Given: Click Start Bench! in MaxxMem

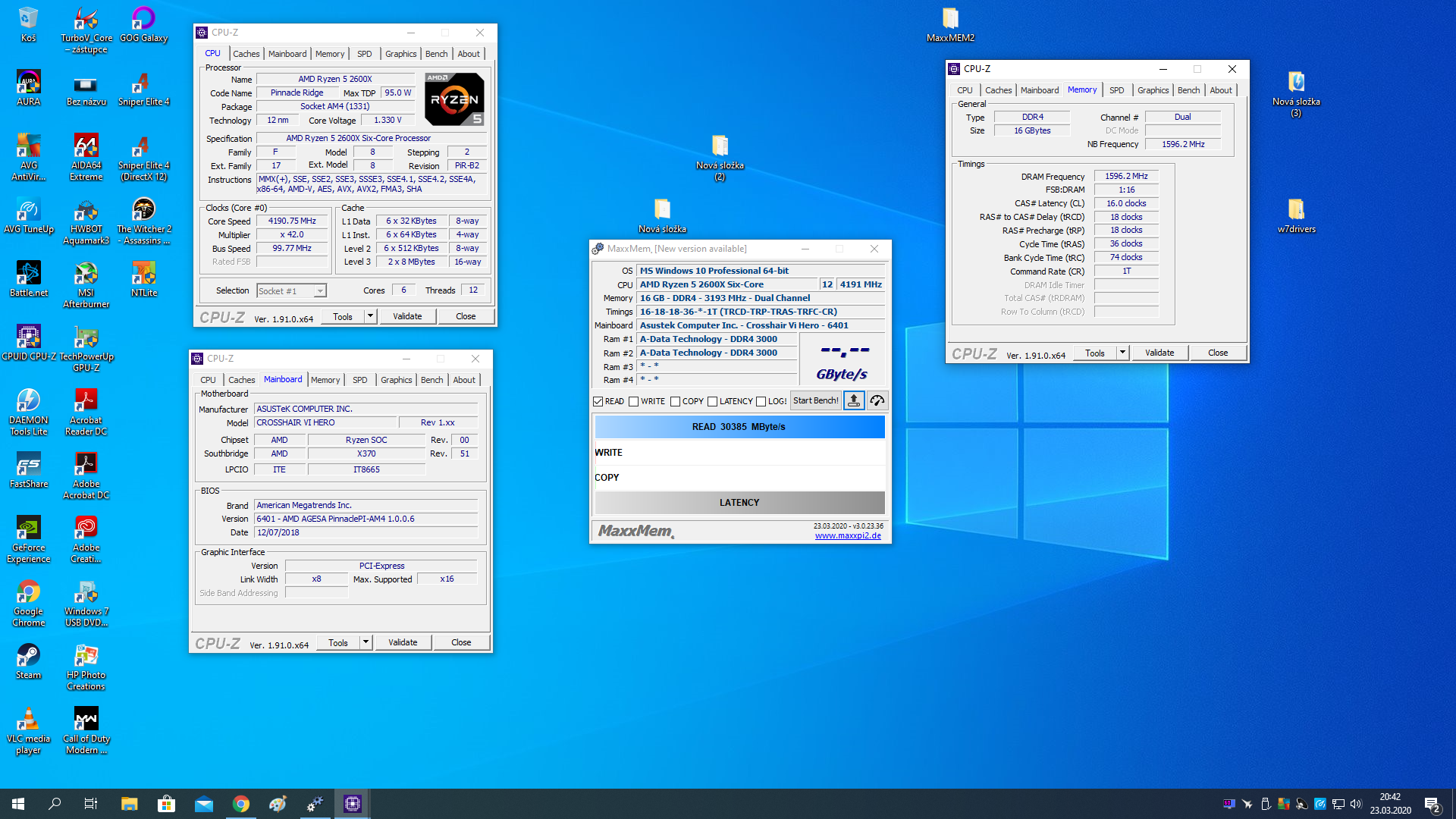Looking at the screenshot, I should pyautogui.click(x=816, y=400).
